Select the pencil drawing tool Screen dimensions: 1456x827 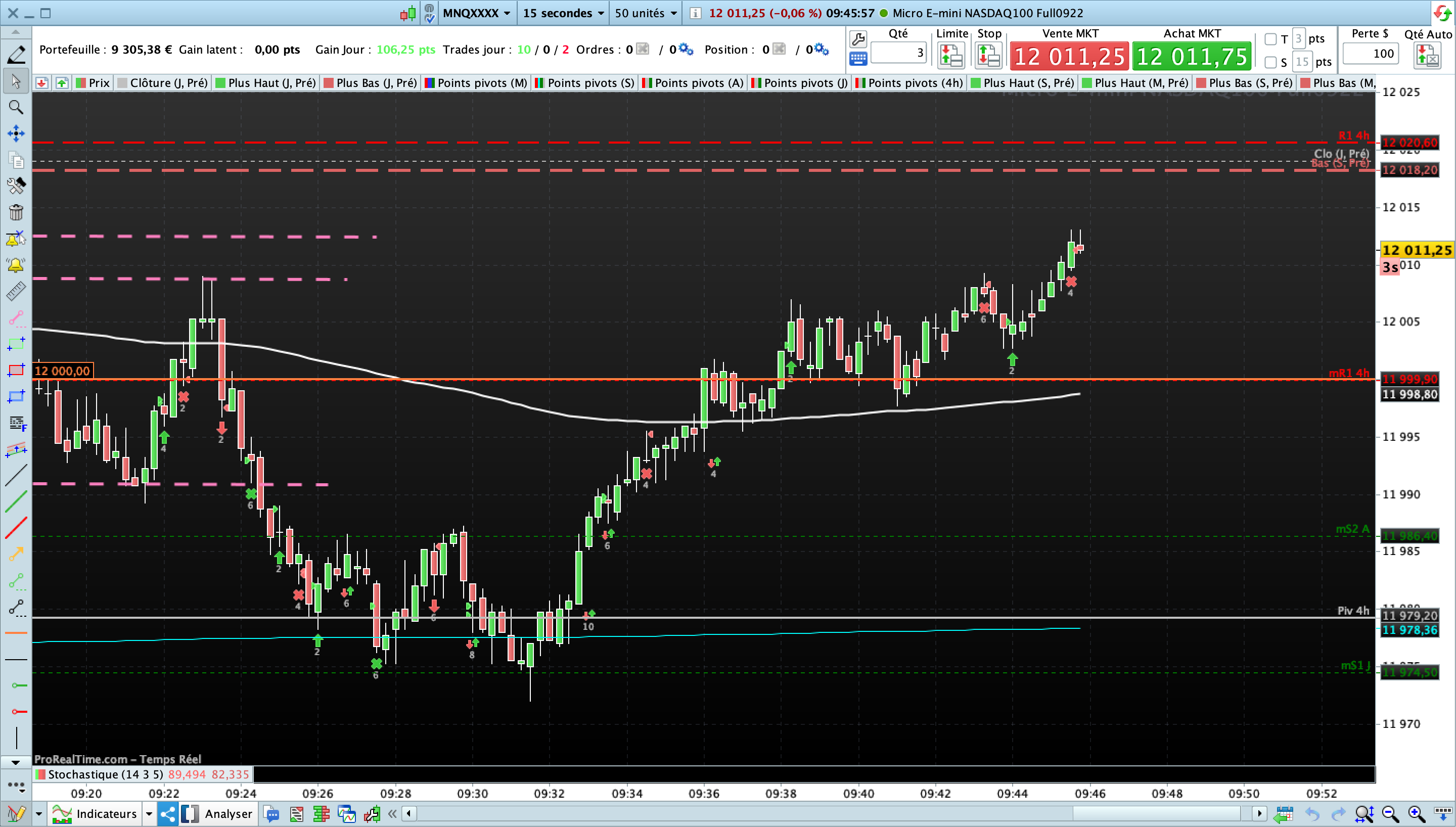pyautogui.click(x=16, y=55)
